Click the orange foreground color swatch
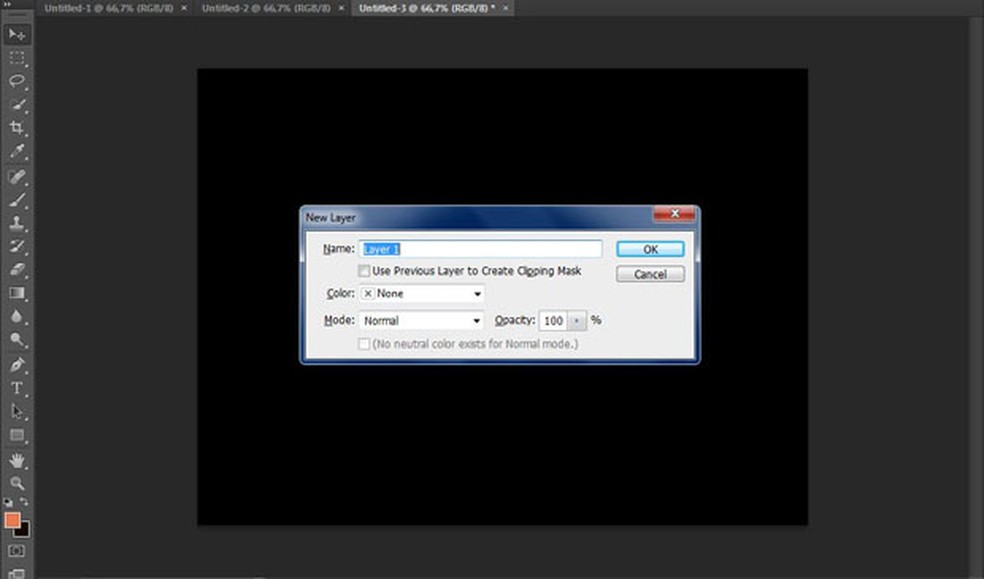Viewport: 984px width, 579px height. pos(12,520)
